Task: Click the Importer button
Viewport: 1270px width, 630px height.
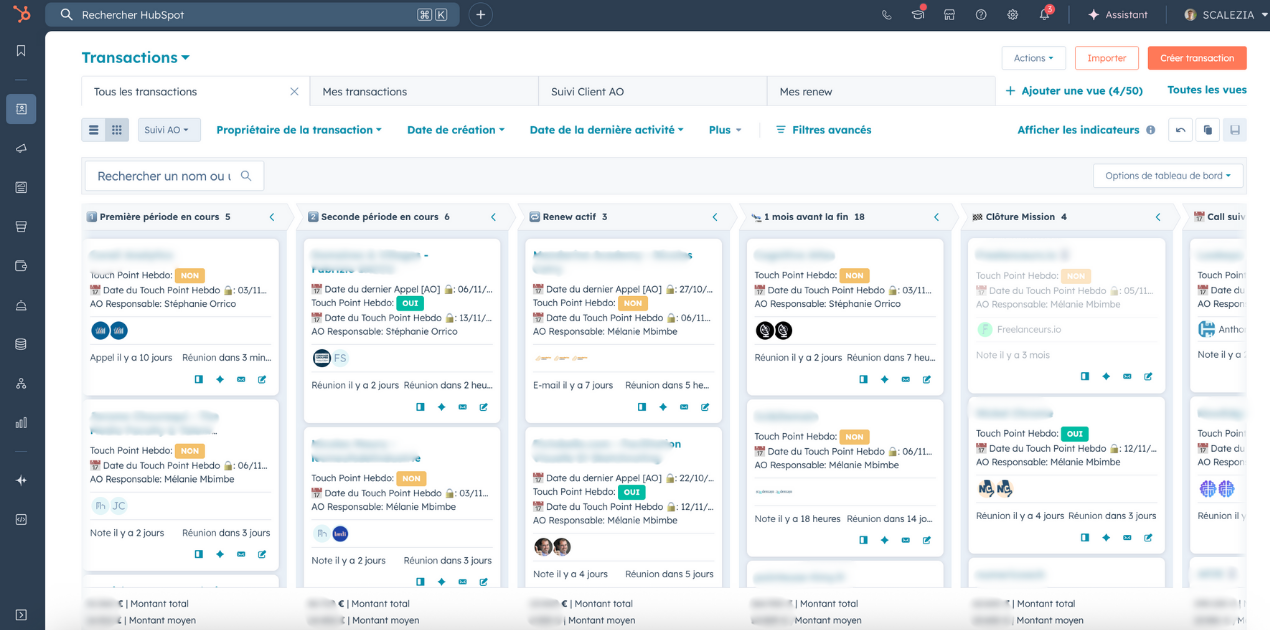Action: tap(1107, 58)
